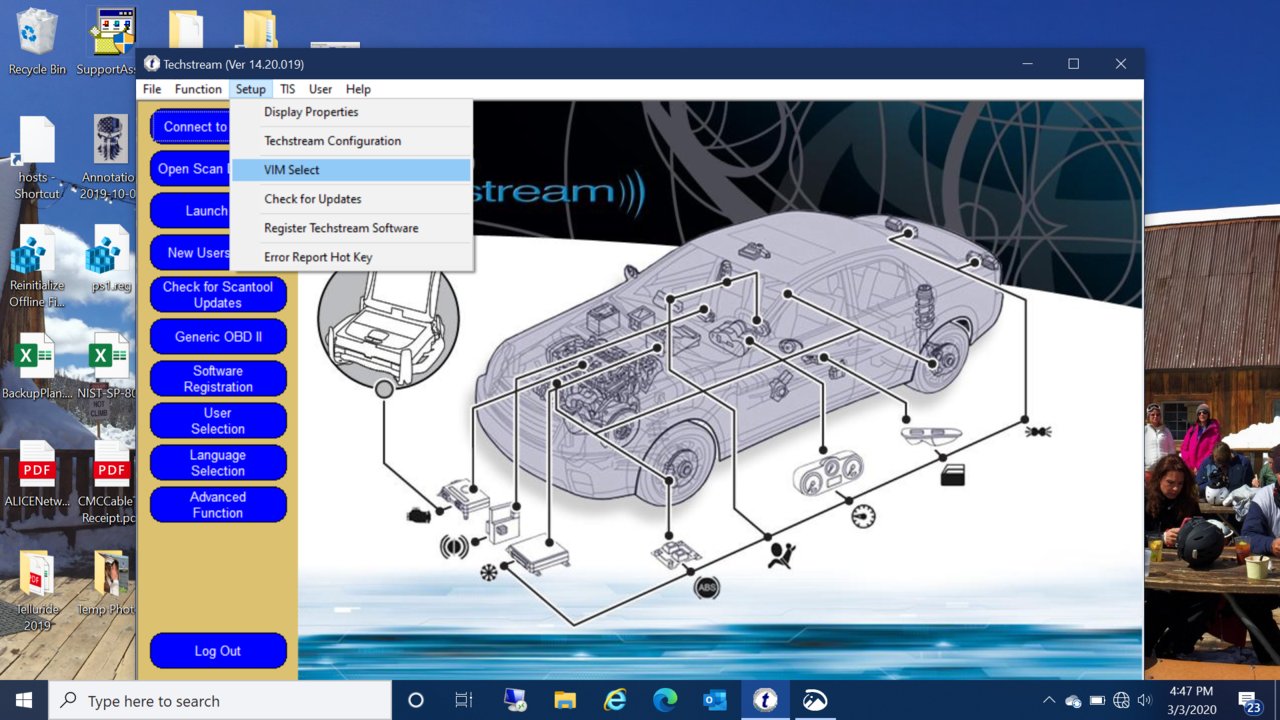Select VIM Select menu entry
1280x720 pixels.
coord(351,170)
